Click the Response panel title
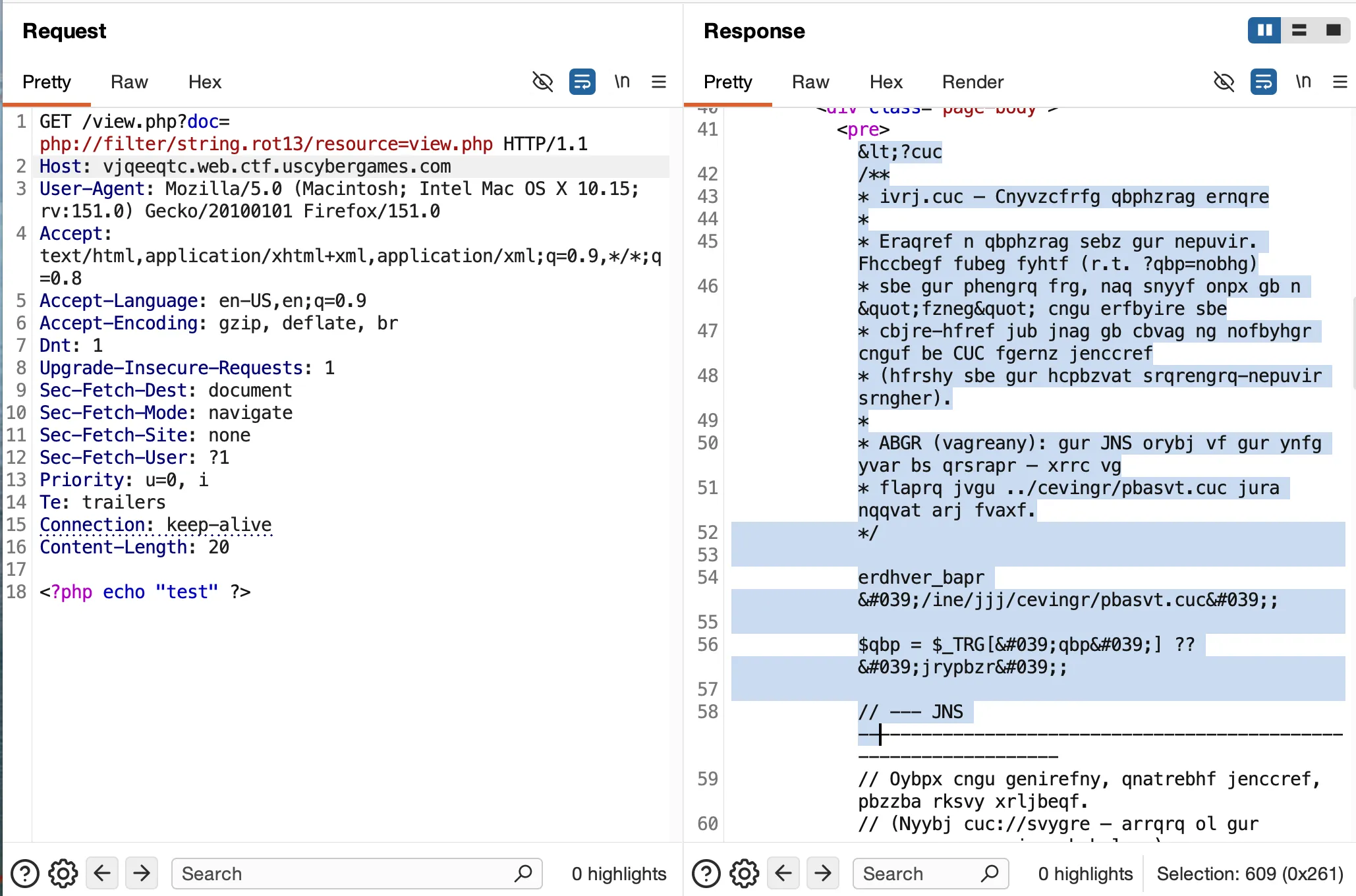 point(754,31)
